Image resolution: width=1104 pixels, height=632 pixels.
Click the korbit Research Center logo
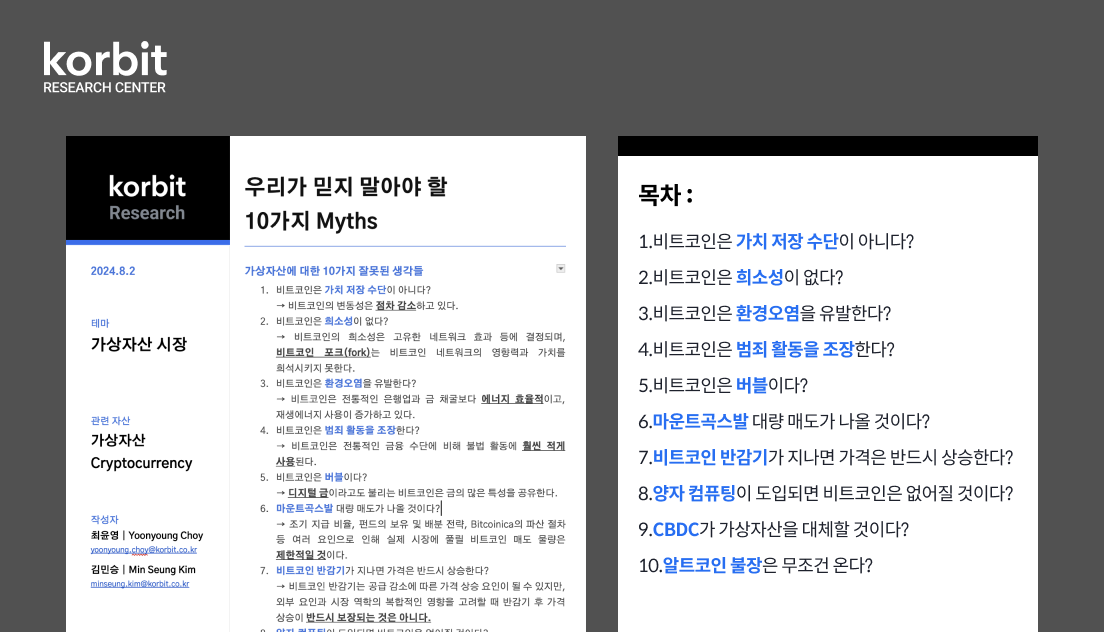click(x=104, y=66)
